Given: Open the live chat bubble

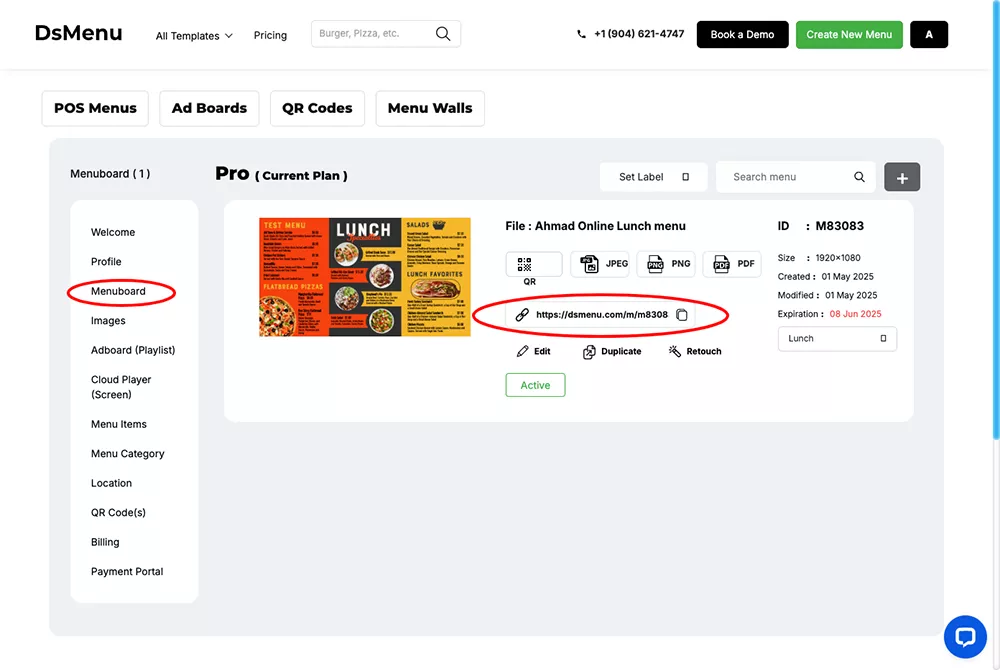Looking at the screenshot, I should 965,637.
